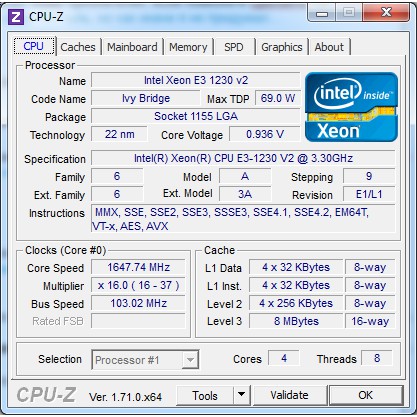Click the Max TDP value 69.0 W
This screenshot has width=417, height=417.
(x=278, y=98)
